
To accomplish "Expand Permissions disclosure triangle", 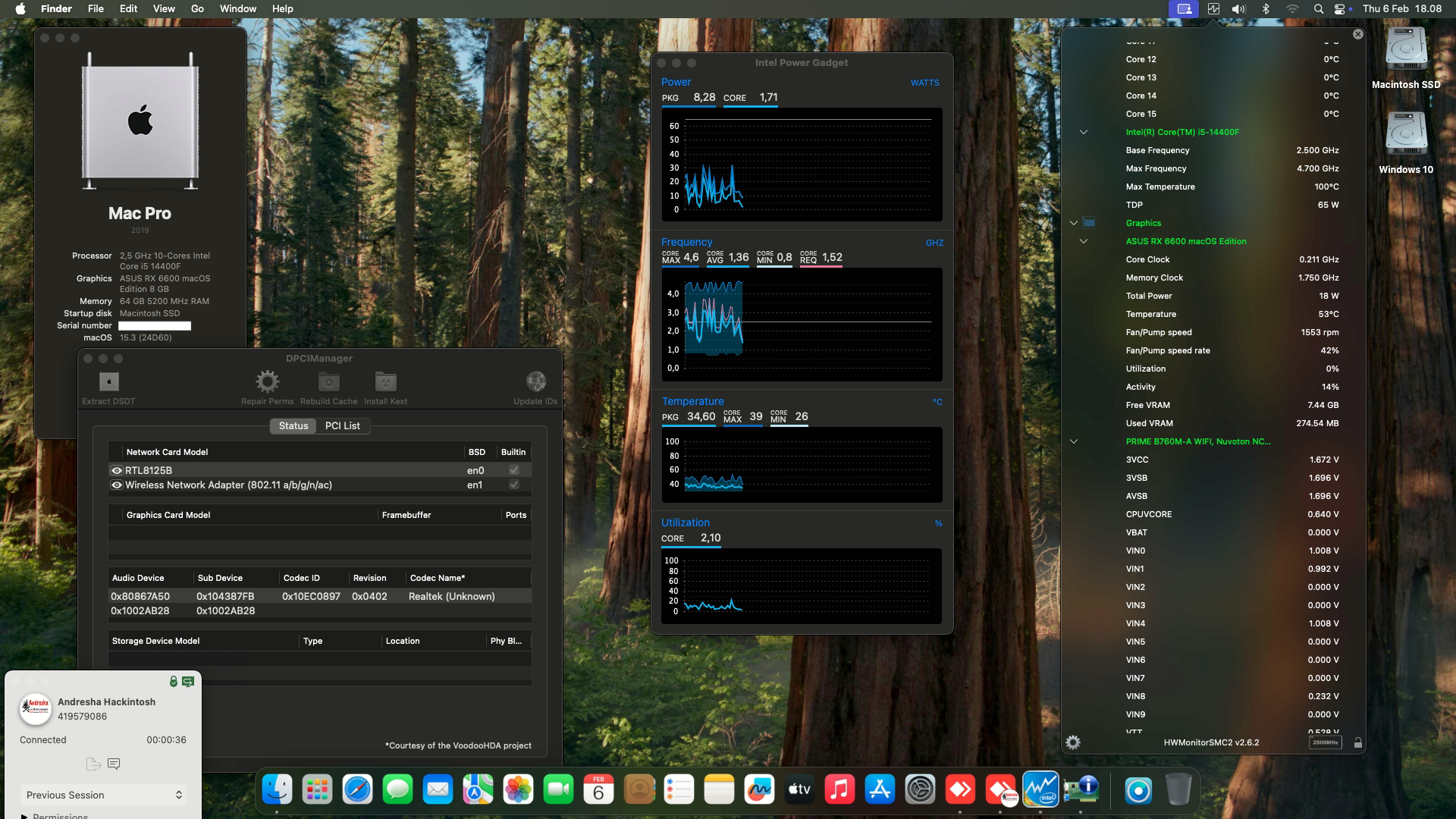I will (x=24, y=817).
